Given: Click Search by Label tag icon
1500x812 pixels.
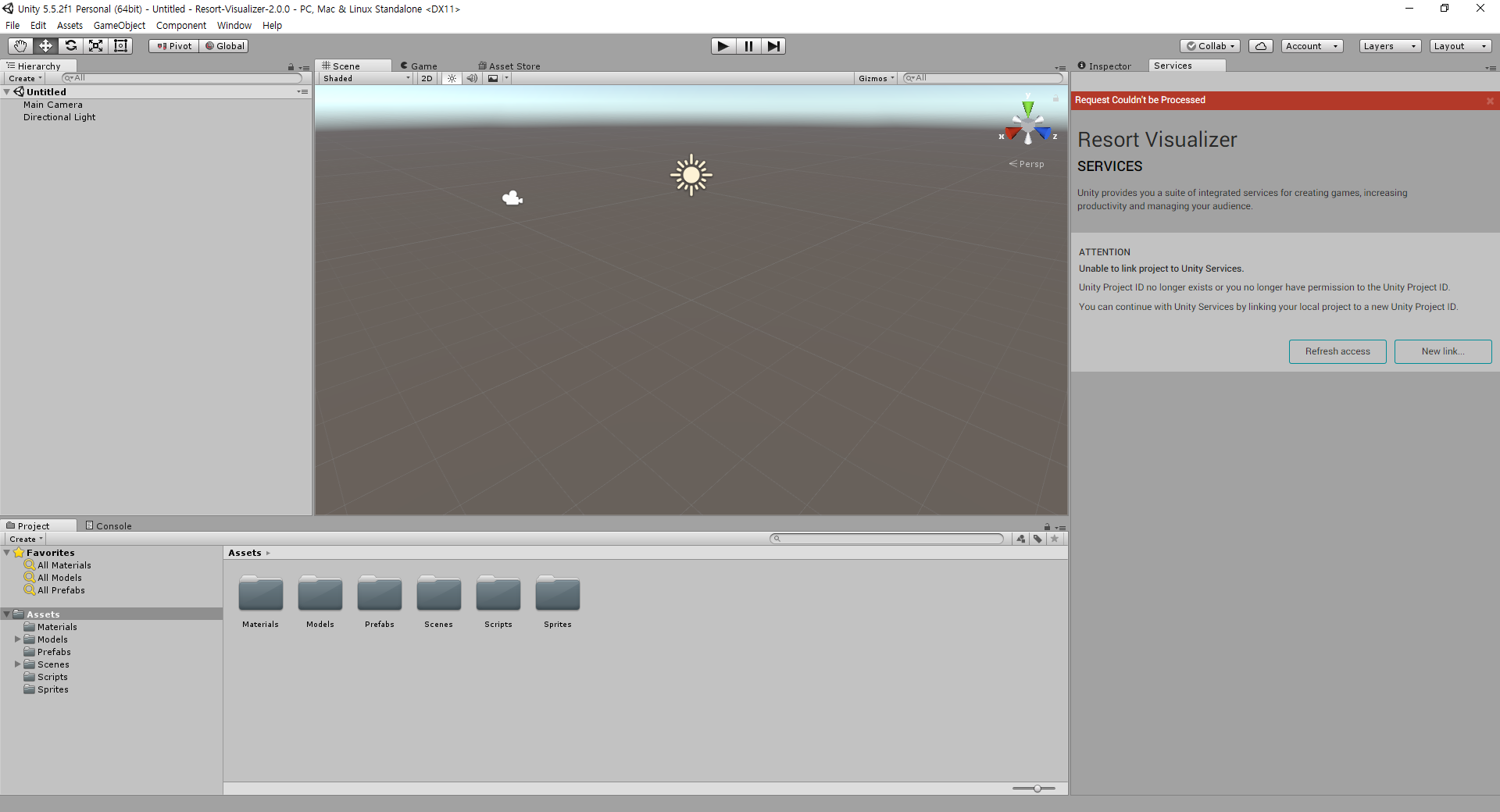Looking at the screenshot, I should [x=1037, y=539].
